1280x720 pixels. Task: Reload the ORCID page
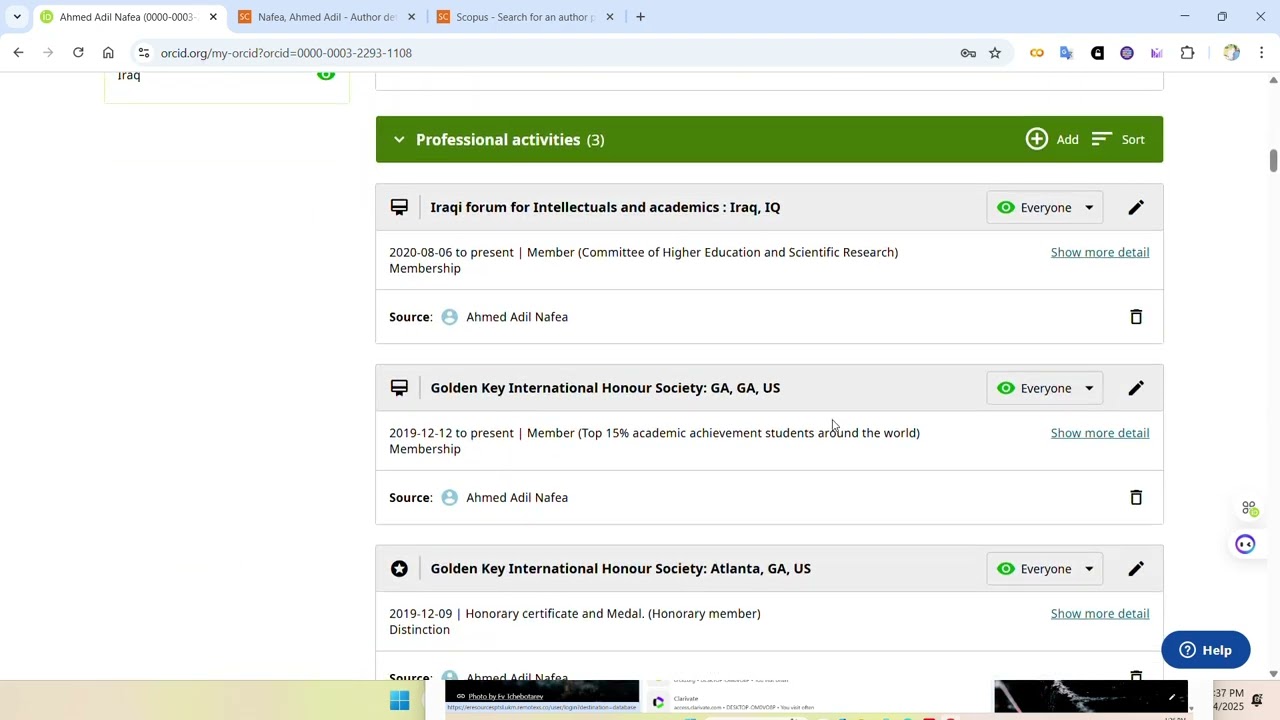[78, 53]
